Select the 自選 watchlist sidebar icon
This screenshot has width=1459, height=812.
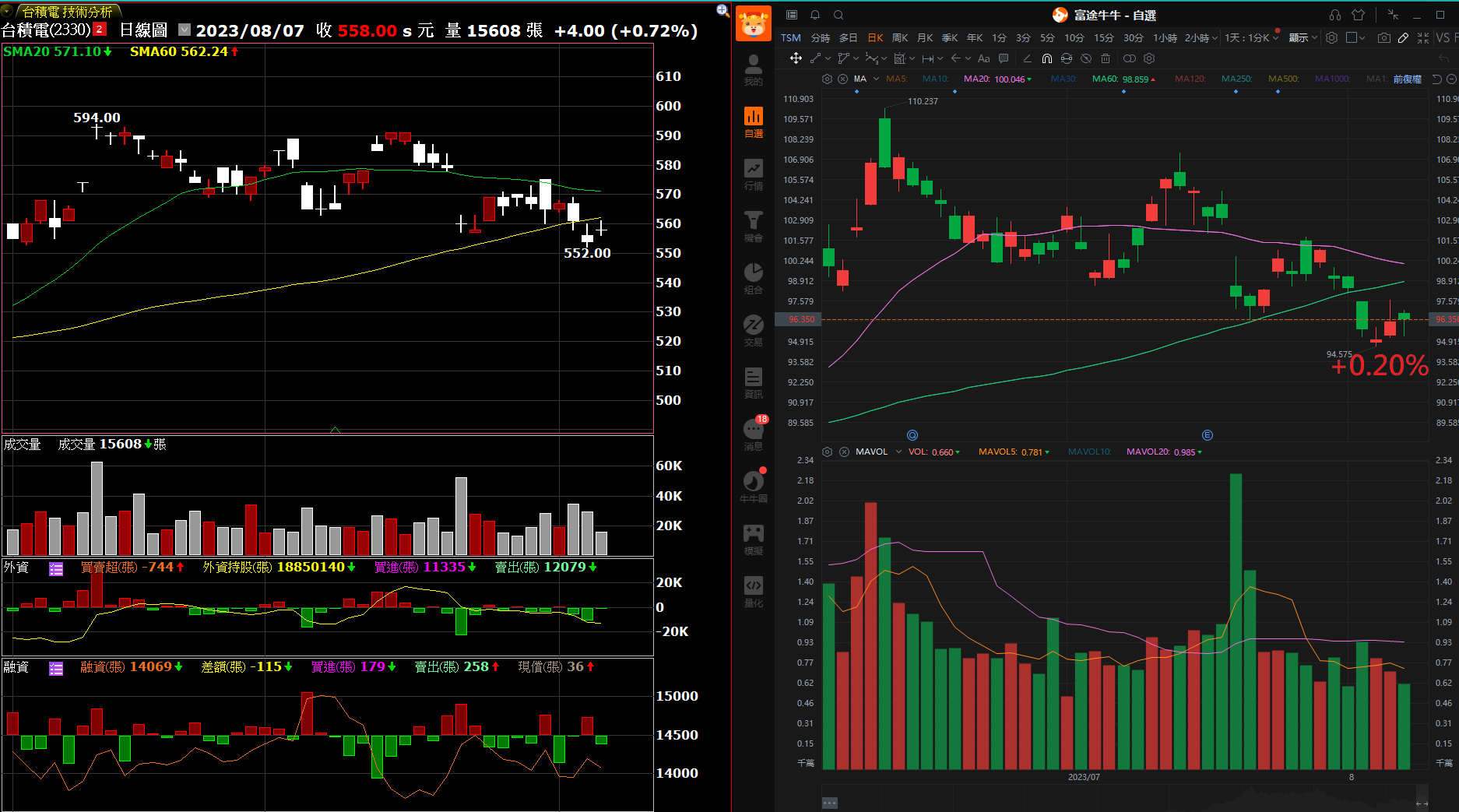[x=753, y=122]
